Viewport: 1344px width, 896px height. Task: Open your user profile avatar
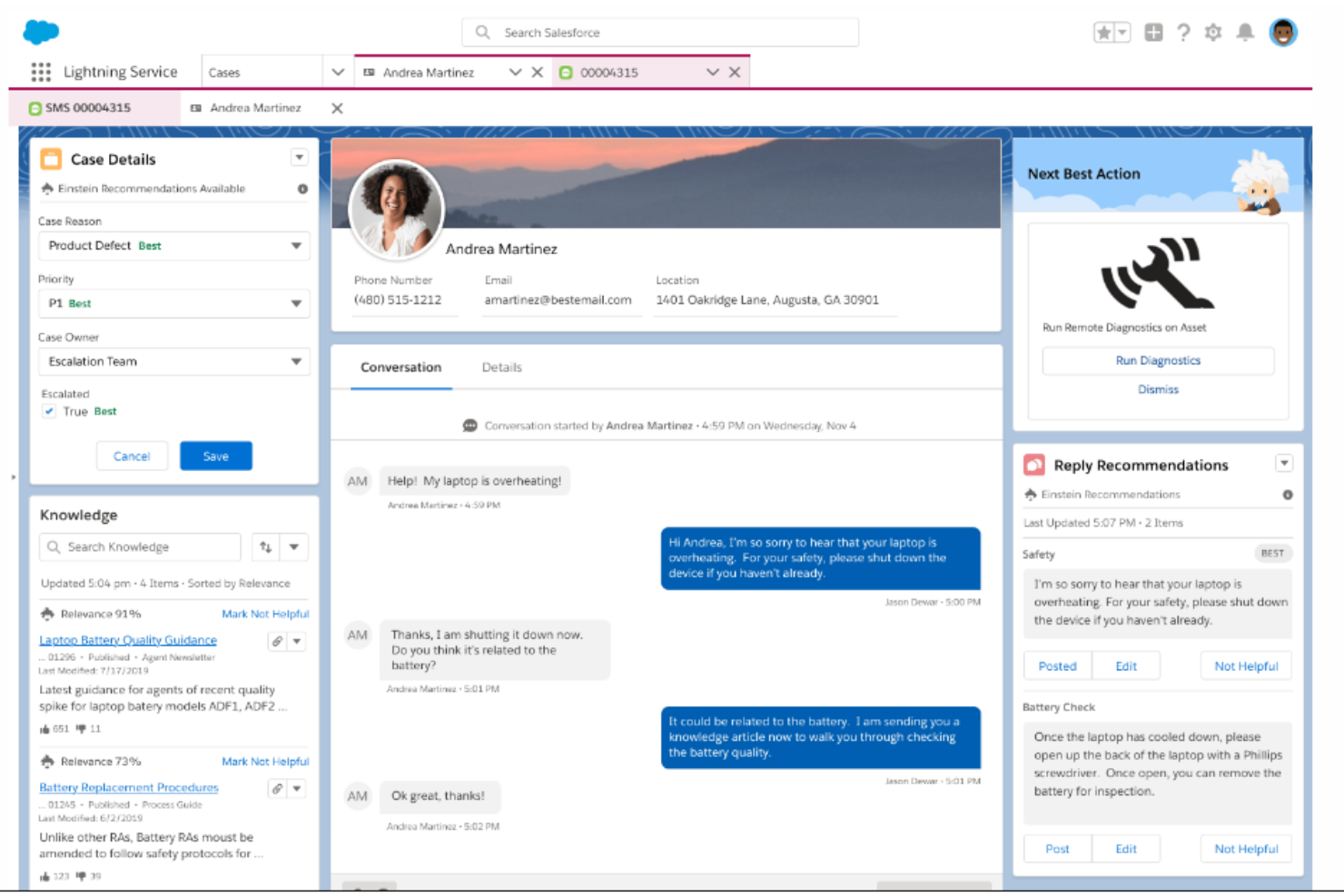1283,32
